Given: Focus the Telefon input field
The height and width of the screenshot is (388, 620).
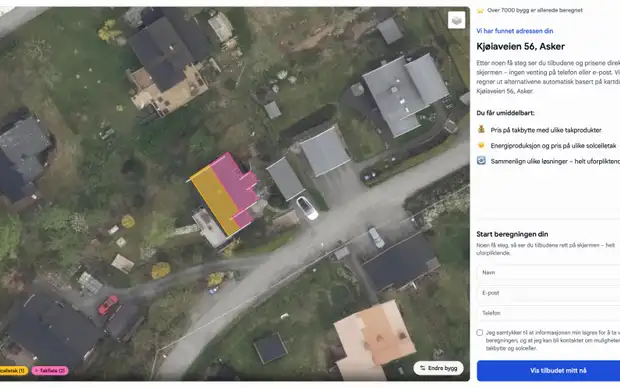Looking at the screenshot, I should click(x=548, y=313).
